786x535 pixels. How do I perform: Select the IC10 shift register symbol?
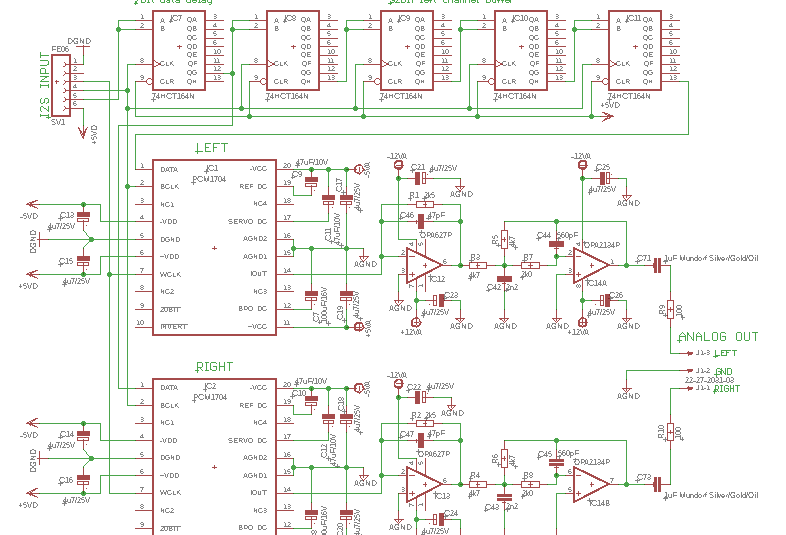pyautogui.click(x=521, y=50)
